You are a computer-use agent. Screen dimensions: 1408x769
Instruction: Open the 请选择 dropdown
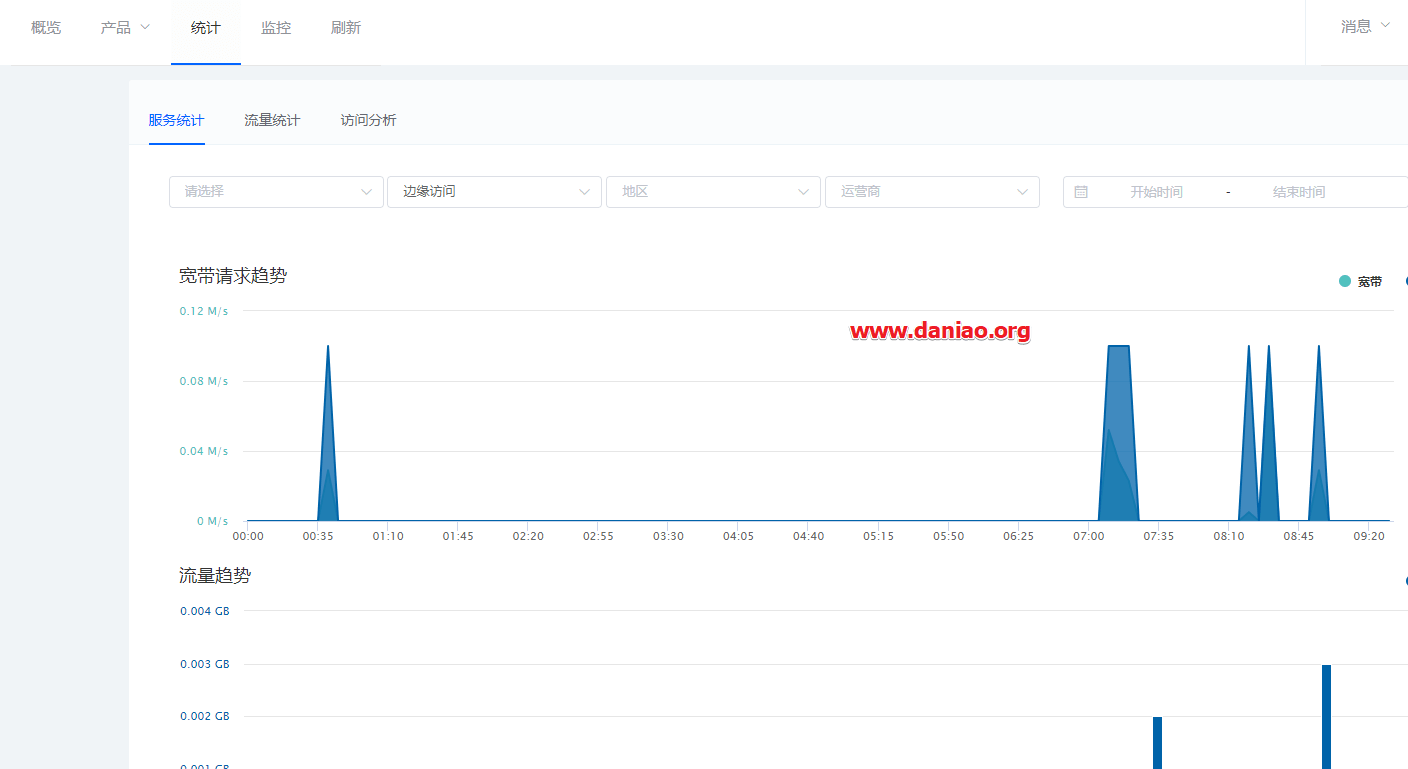(x=276, y=191)
